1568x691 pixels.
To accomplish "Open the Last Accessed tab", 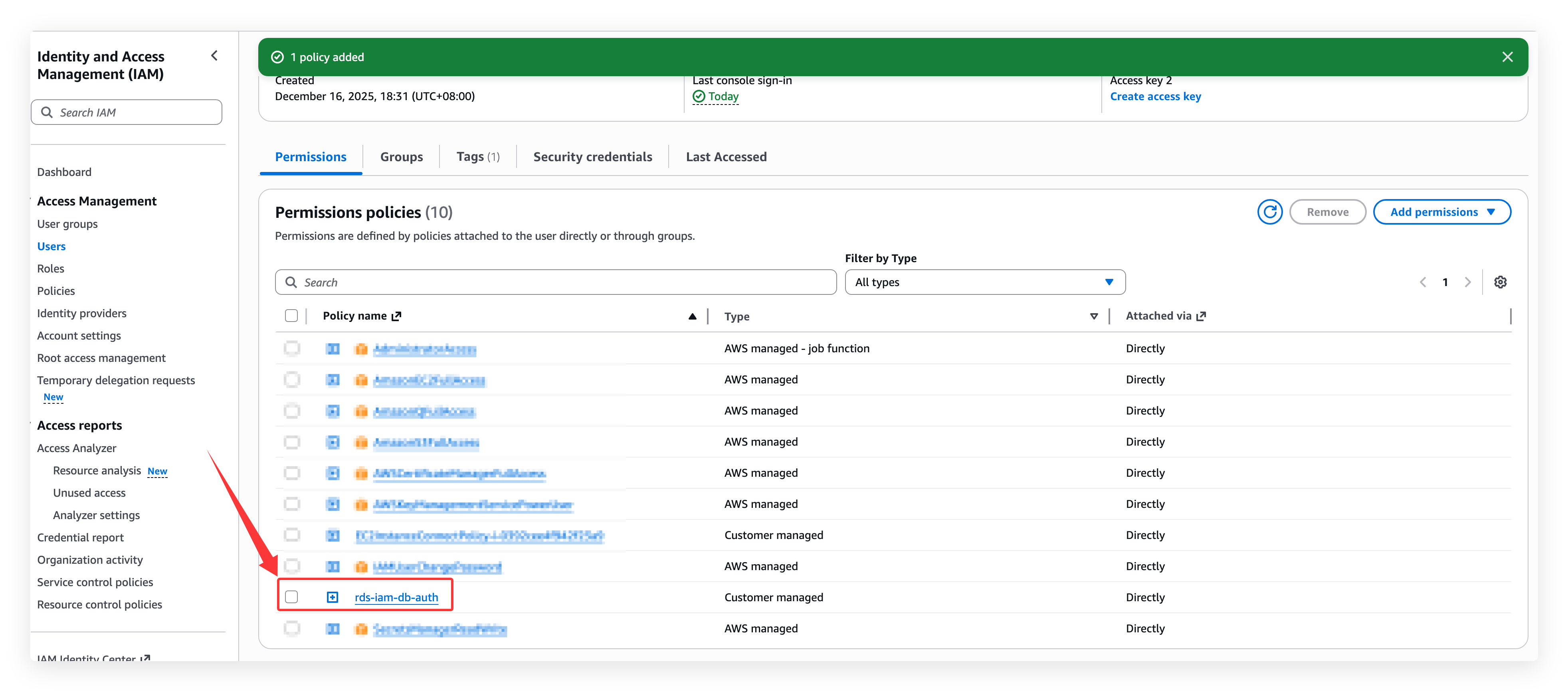I will (726, 156).
